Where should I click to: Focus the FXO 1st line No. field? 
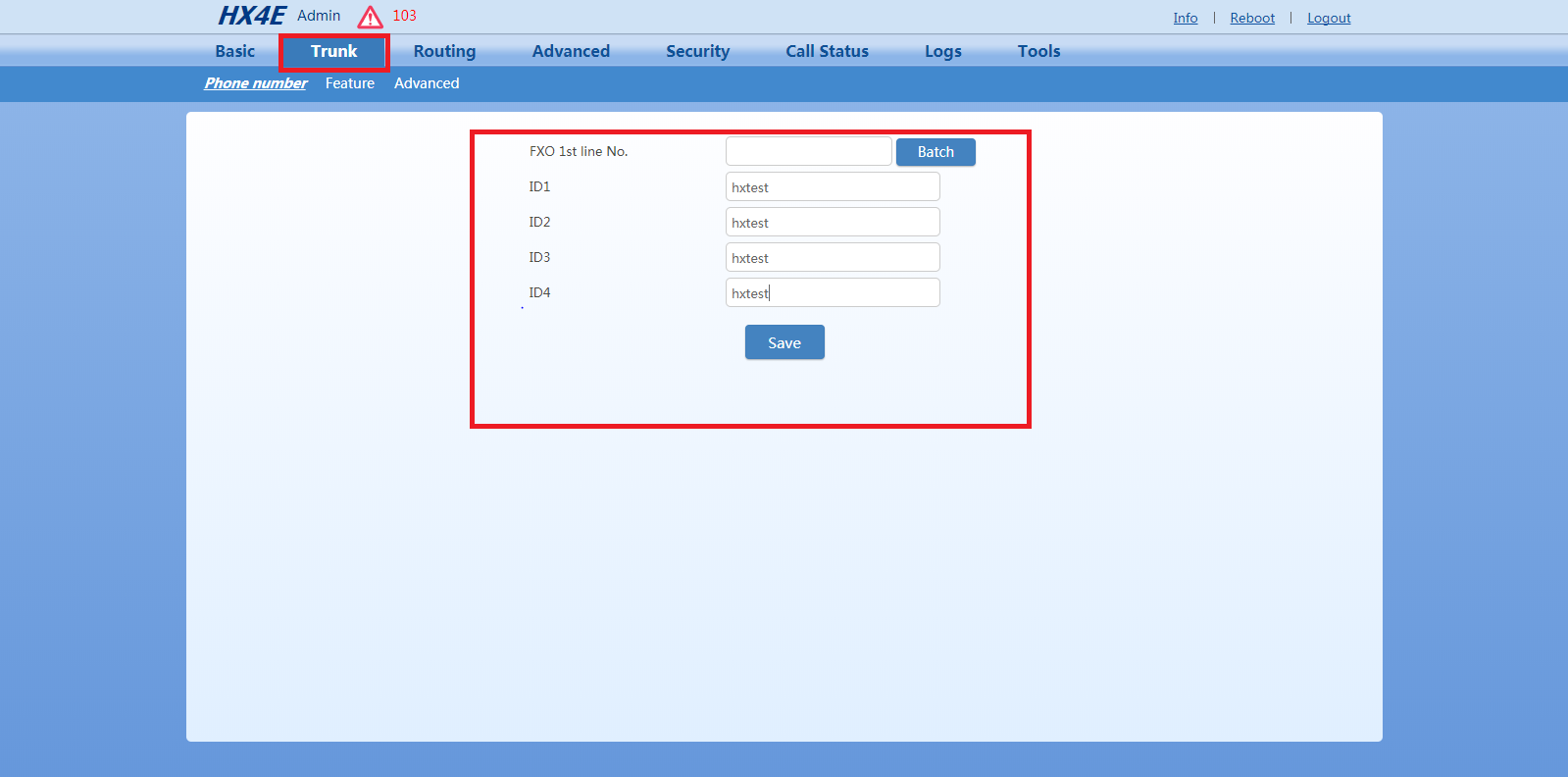[x=808, y=151]
